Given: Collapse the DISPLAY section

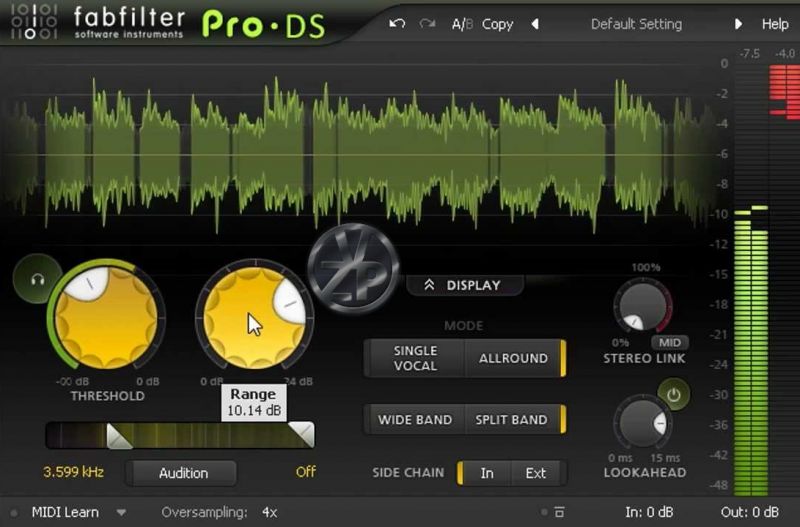Looking at the screenshot, I should tap(464, 285).
